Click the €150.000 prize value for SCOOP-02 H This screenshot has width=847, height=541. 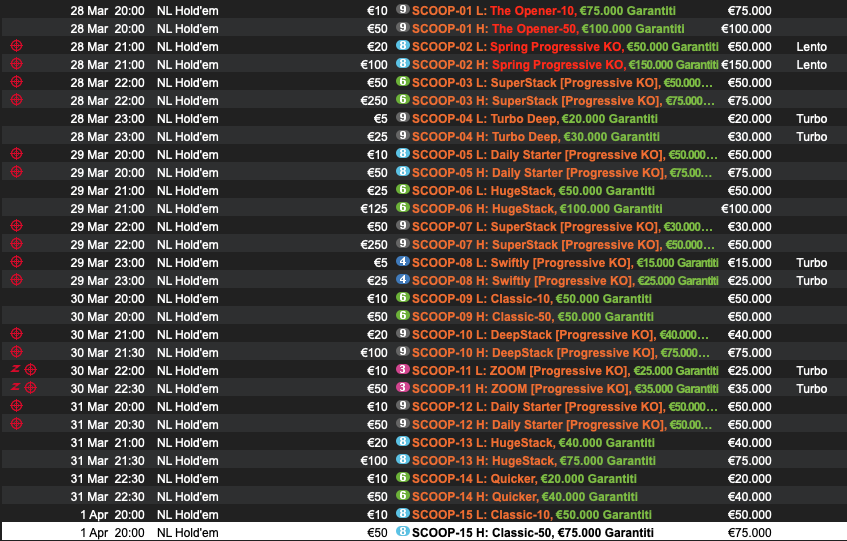746,65
